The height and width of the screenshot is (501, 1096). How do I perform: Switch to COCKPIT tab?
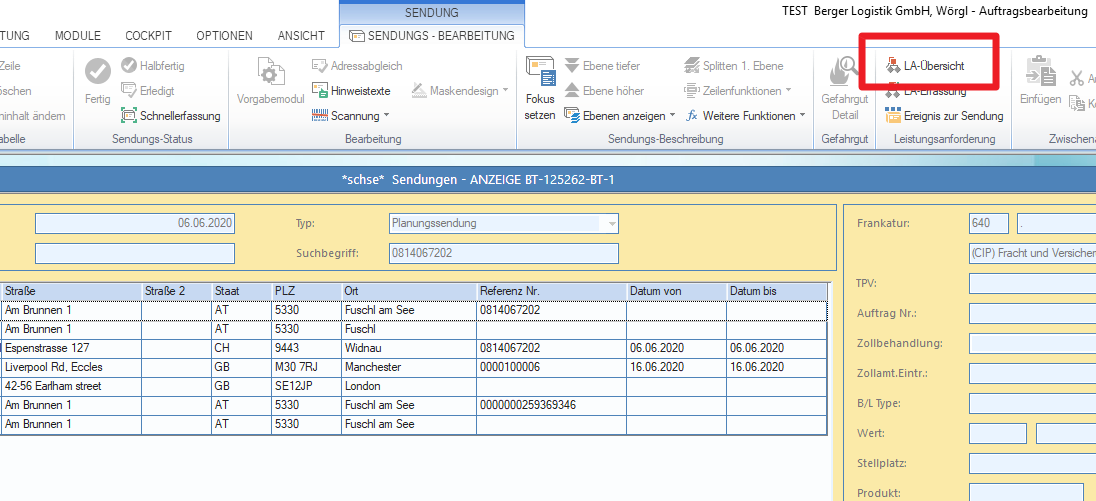coord(148,36)
